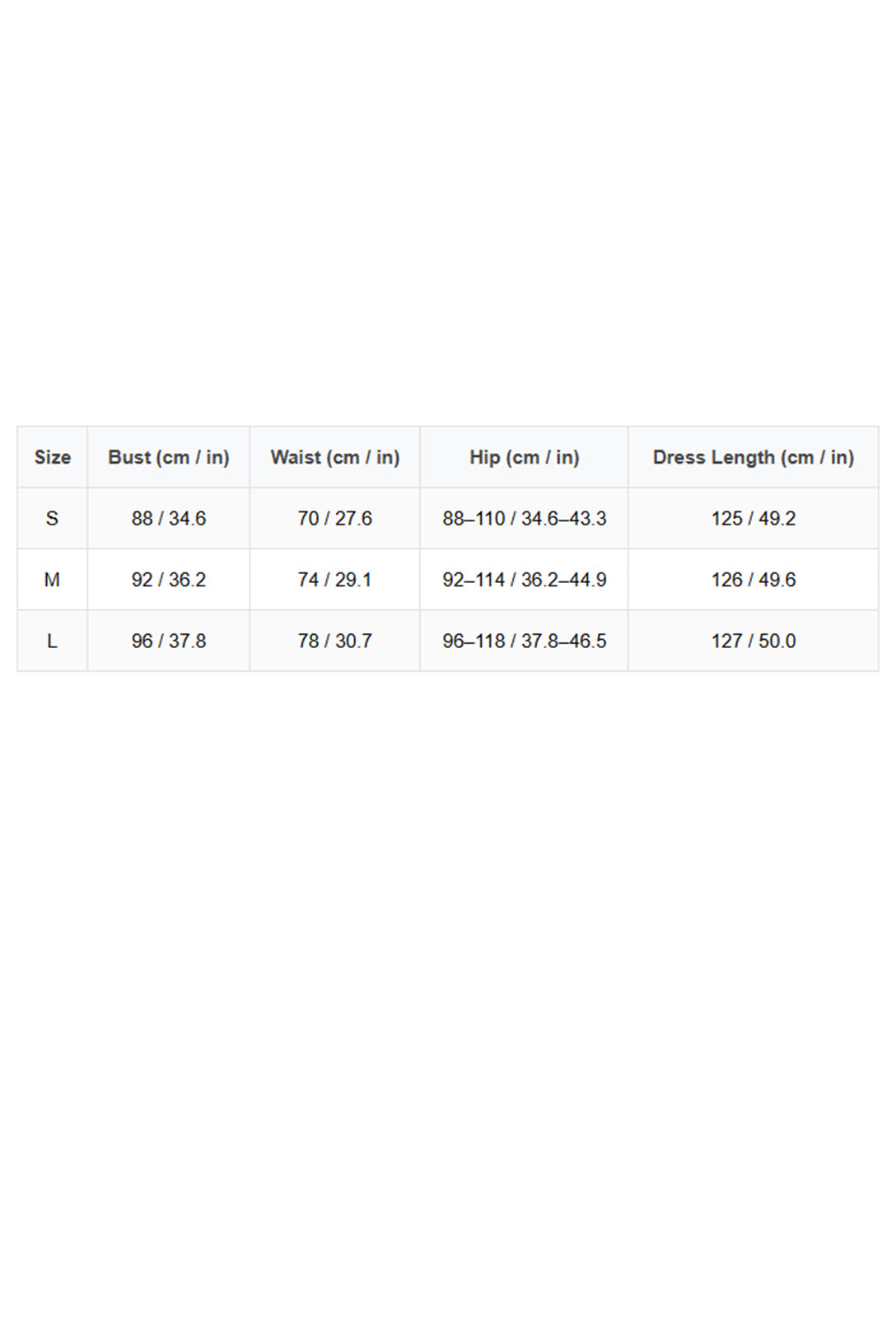Select hip range 92–114 cell
Screen dimensions: 896x1344
(525, 580)
